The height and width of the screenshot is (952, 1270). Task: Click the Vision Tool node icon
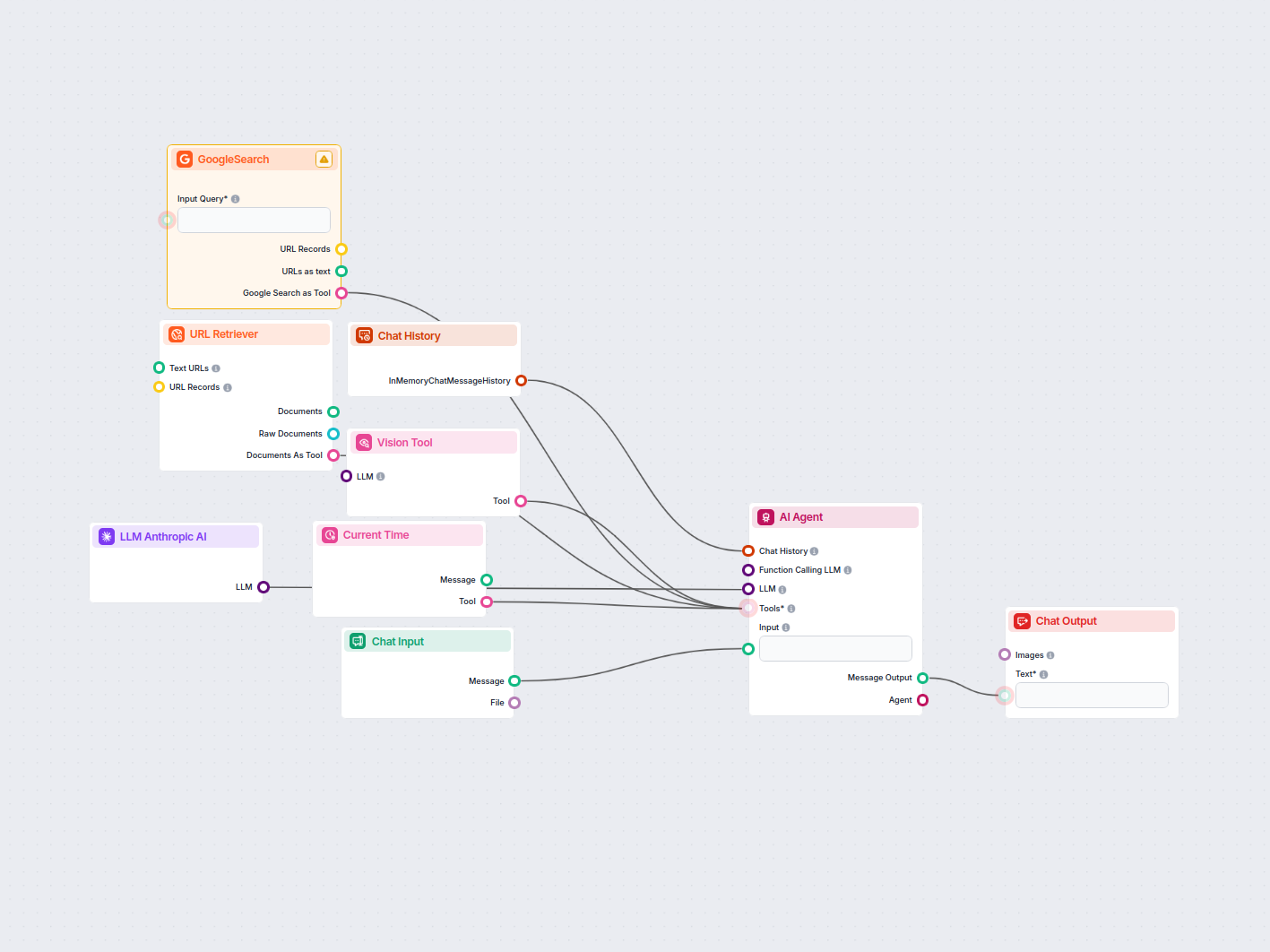coord(364,442)
